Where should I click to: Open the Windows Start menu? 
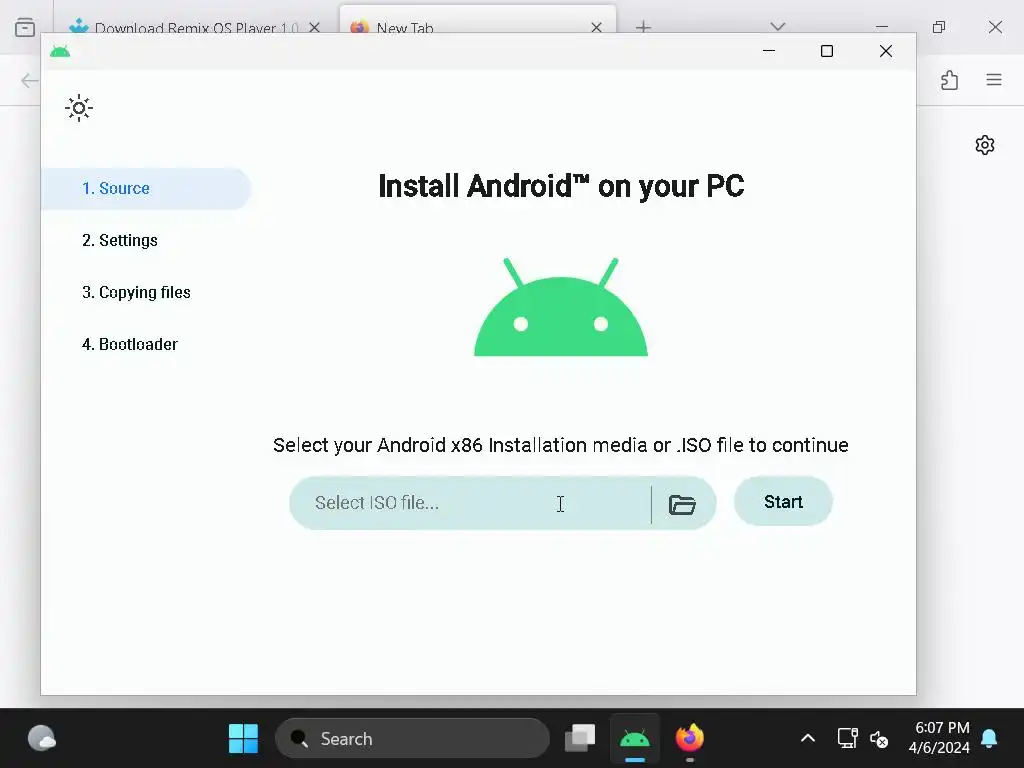pyautogui.click(x=244, y=739)
